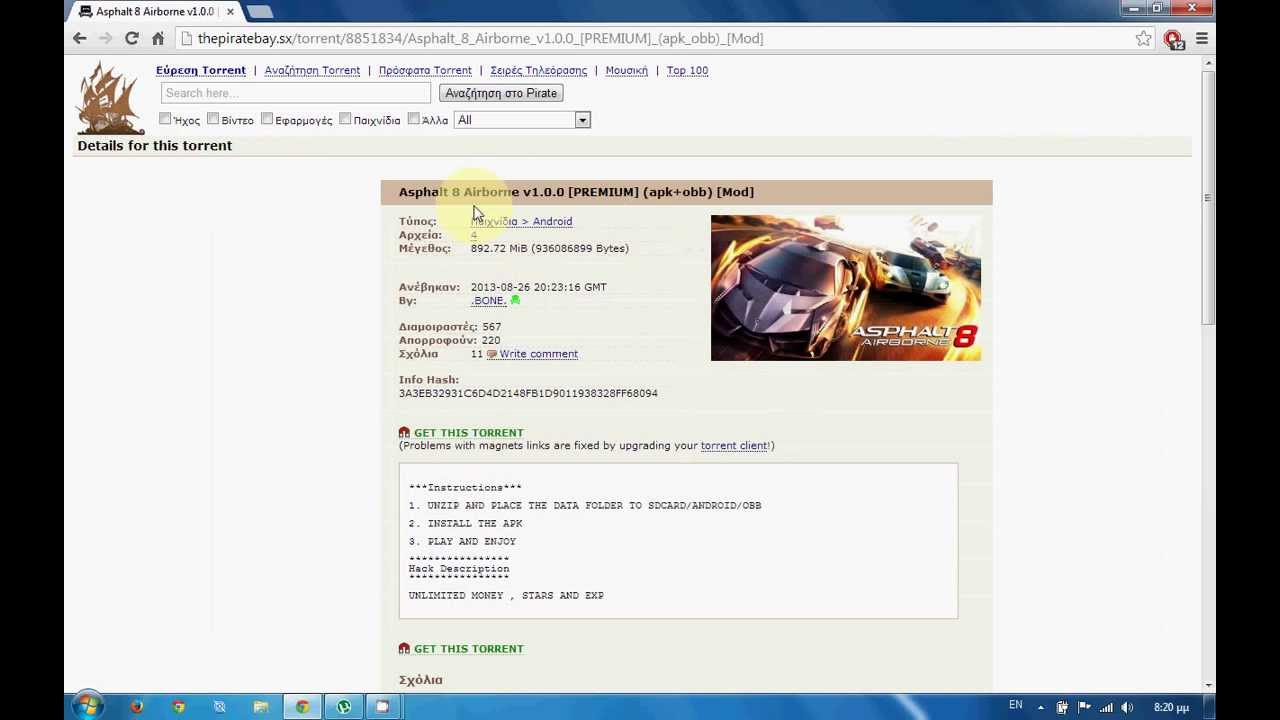This screenshot has height=720, width=1280.
Task: Click the UNLIMITED MONEY , STARS AND EXP line
Action: click(x=506, y=595)
